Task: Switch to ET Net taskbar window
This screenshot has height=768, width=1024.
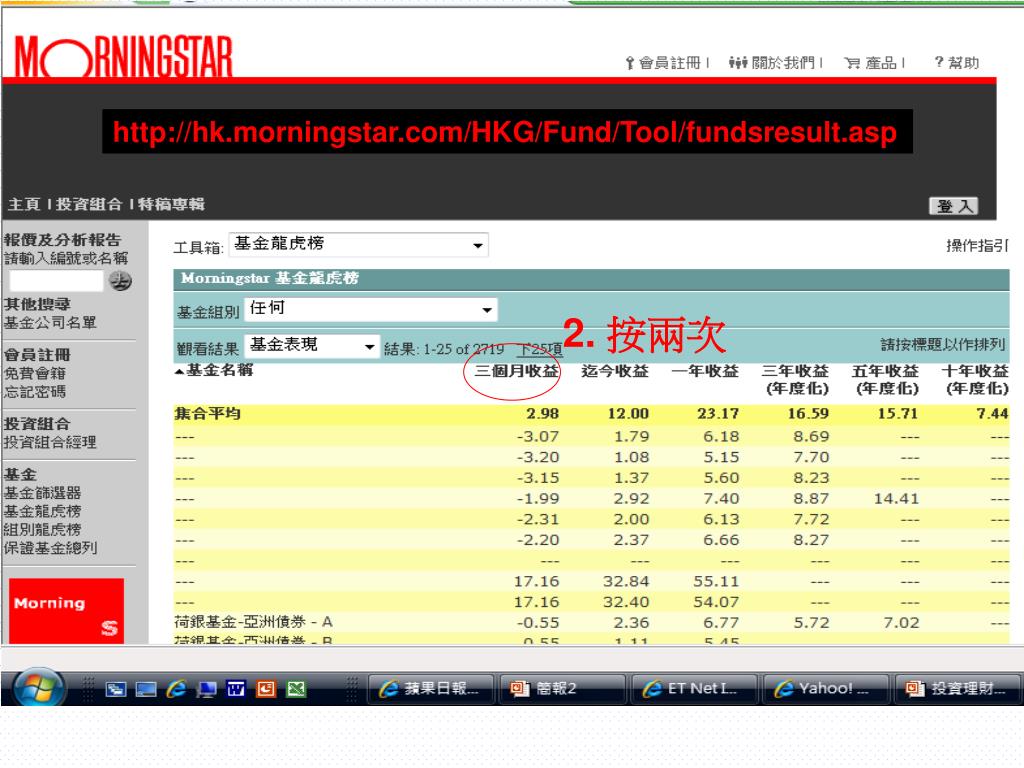Action: (x=694, y=689)
